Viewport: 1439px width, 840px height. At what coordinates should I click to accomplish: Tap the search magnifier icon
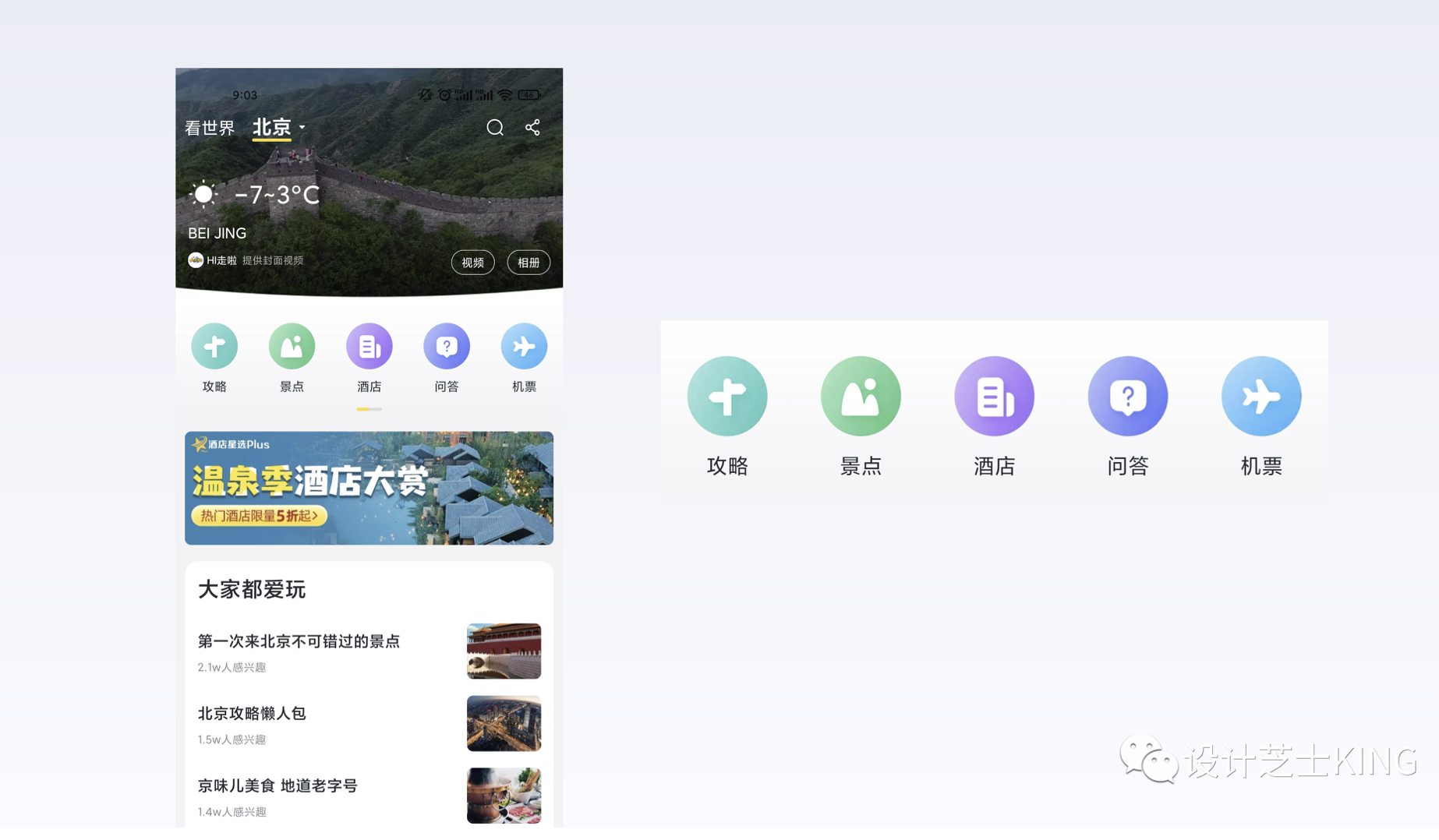point(495,128)
